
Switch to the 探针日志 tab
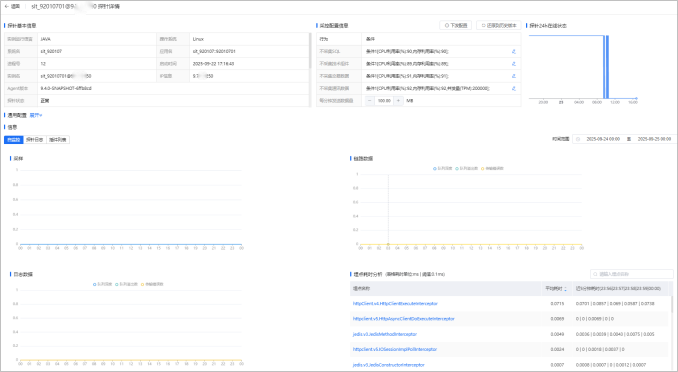coord(35,140)
